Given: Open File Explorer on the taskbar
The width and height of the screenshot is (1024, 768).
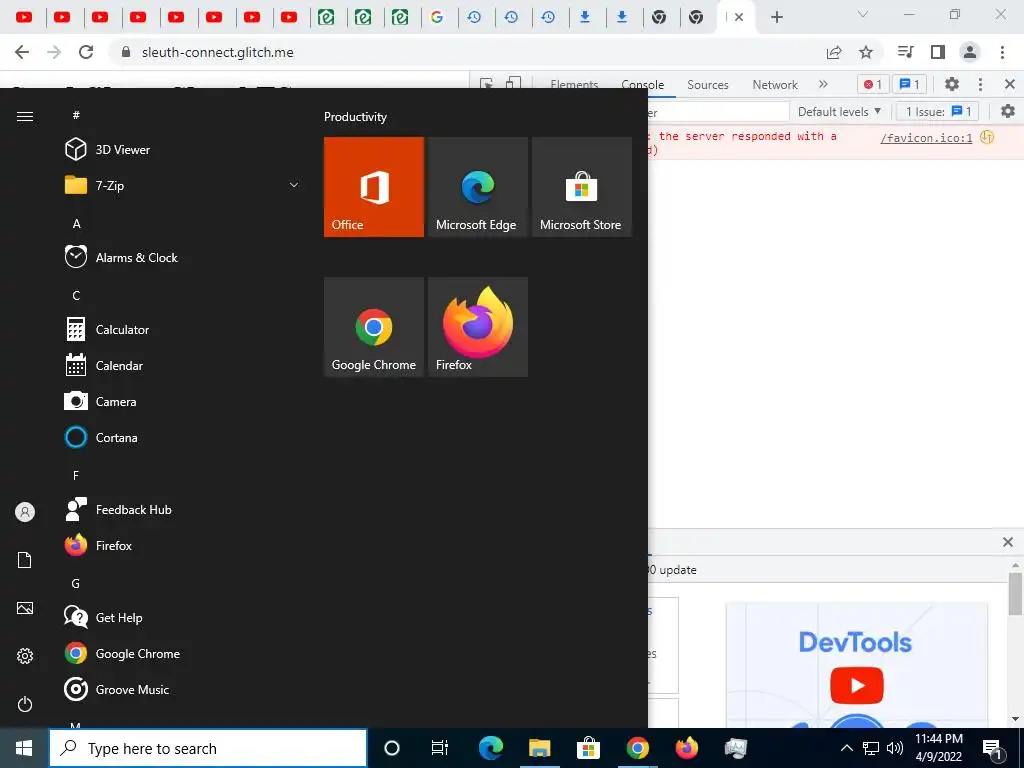Looking at the screenshot, I should tap(539, 748).
